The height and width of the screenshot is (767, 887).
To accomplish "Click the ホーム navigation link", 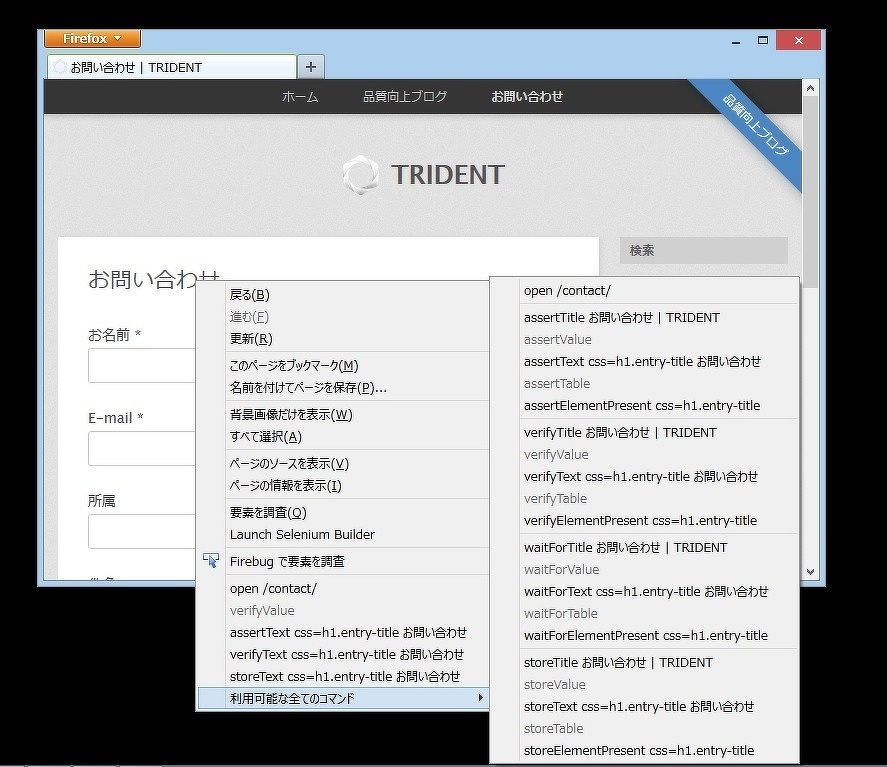I will click(300, 97).
